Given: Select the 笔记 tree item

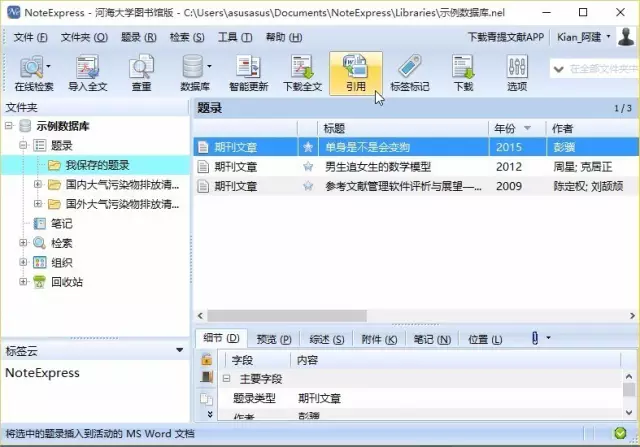Looking at the screenshot, I should (62, 223).
